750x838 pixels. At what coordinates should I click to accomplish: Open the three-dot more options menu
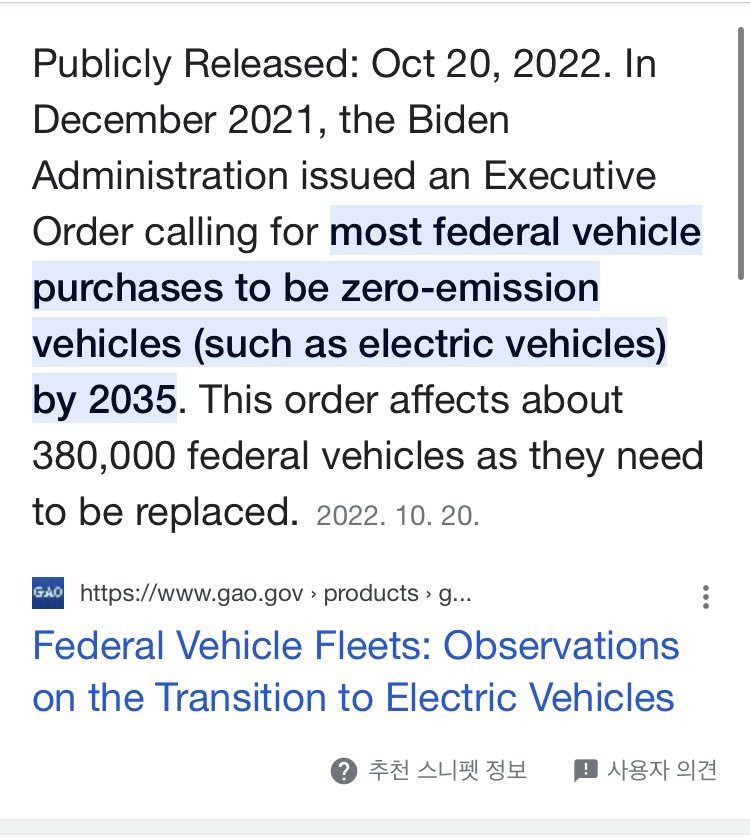tap(706, 597)
